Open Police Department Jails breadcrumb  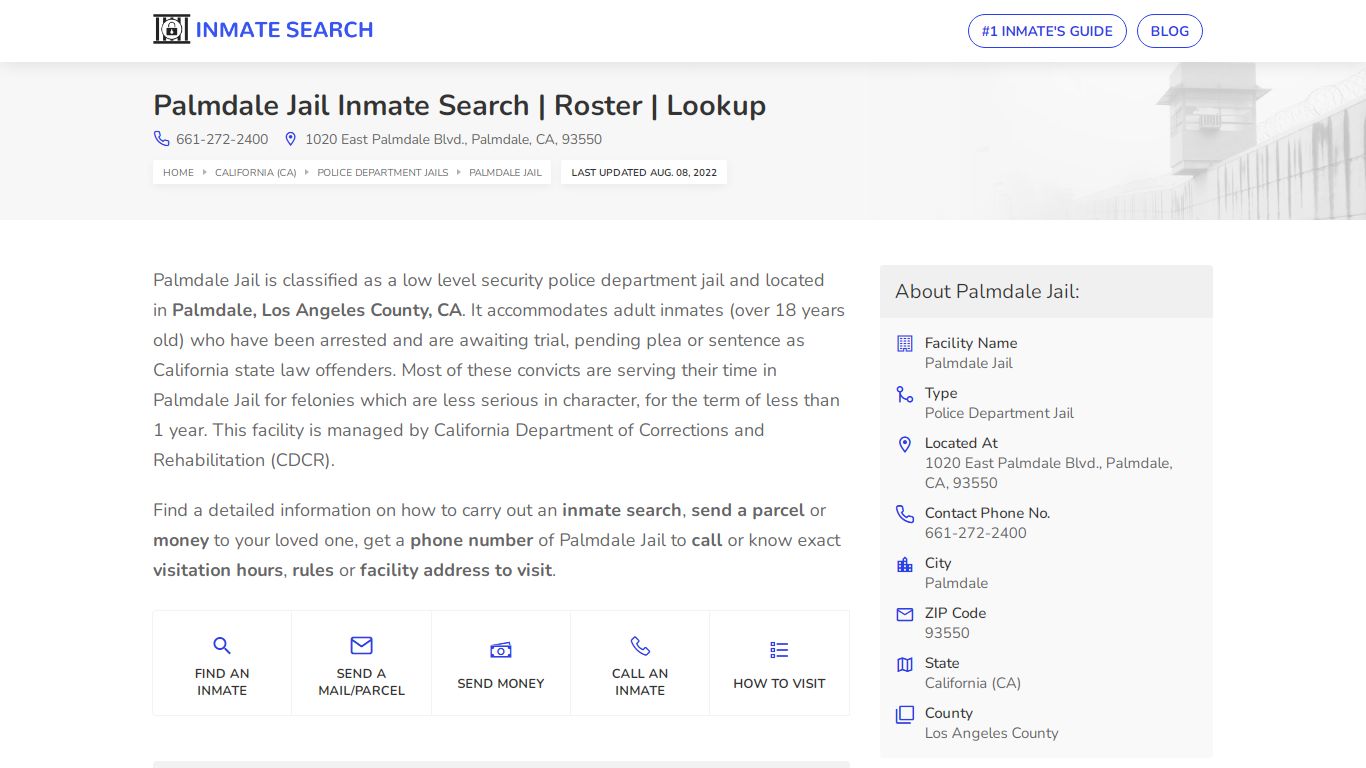pos(383,173)
